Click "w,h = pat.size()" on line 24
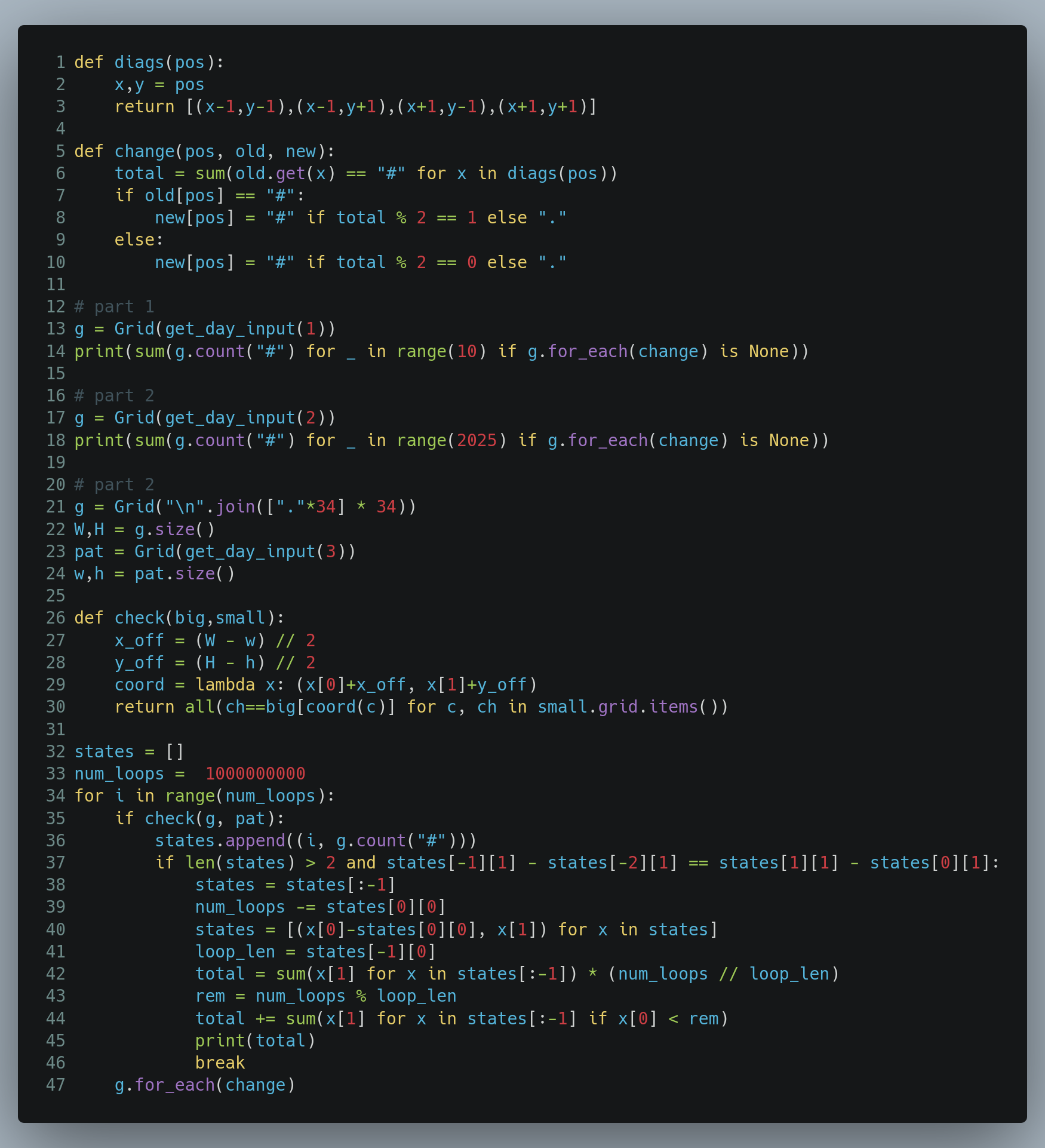The width and height of the screenshot is (1045, 1148). point(155,574)
